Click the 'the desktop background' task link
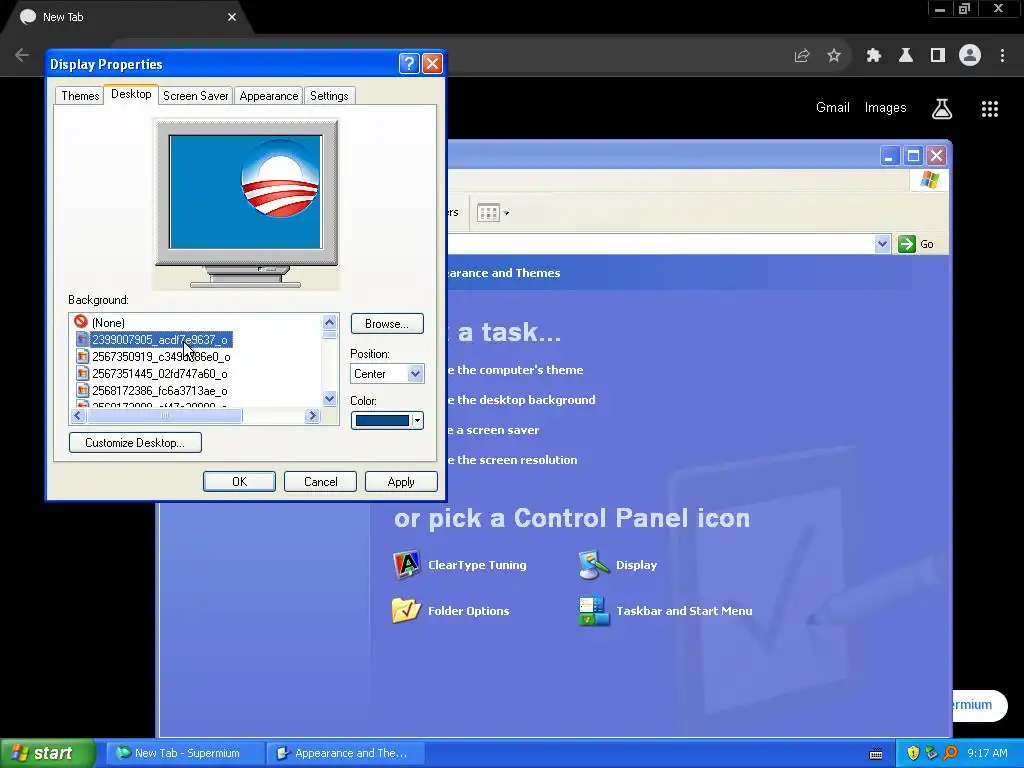Viewport: 1024px width, 768px height. [x=521, y=400]
